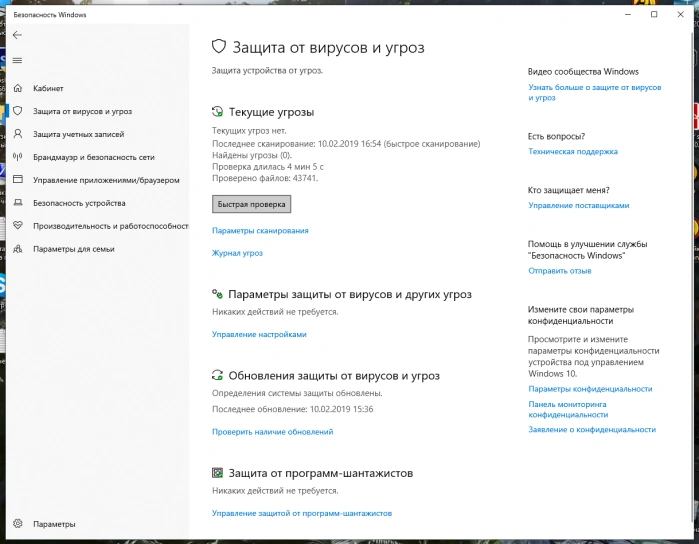Click the Текущие угрозы heading icon
The width and height of the screenshot is (699, 544).
(x=217, y=111)
